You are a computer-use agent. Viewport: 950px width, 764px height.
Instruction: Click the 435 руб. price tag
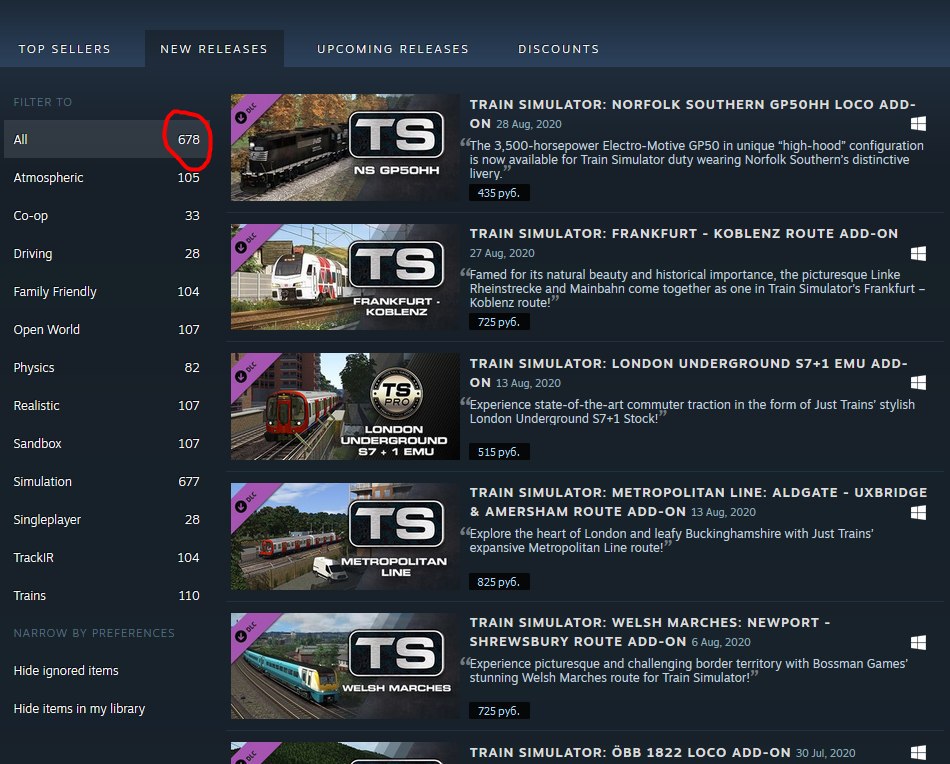coord(499,193)
